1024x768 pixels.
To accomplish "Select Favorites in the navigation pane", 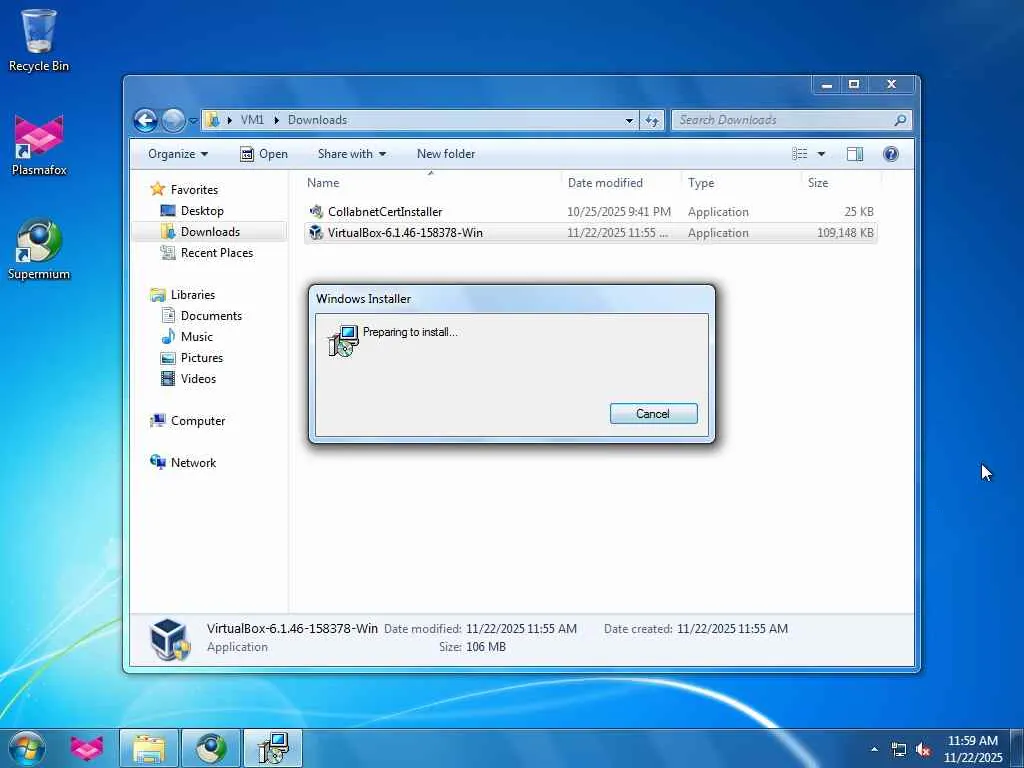I will [194, 189].
